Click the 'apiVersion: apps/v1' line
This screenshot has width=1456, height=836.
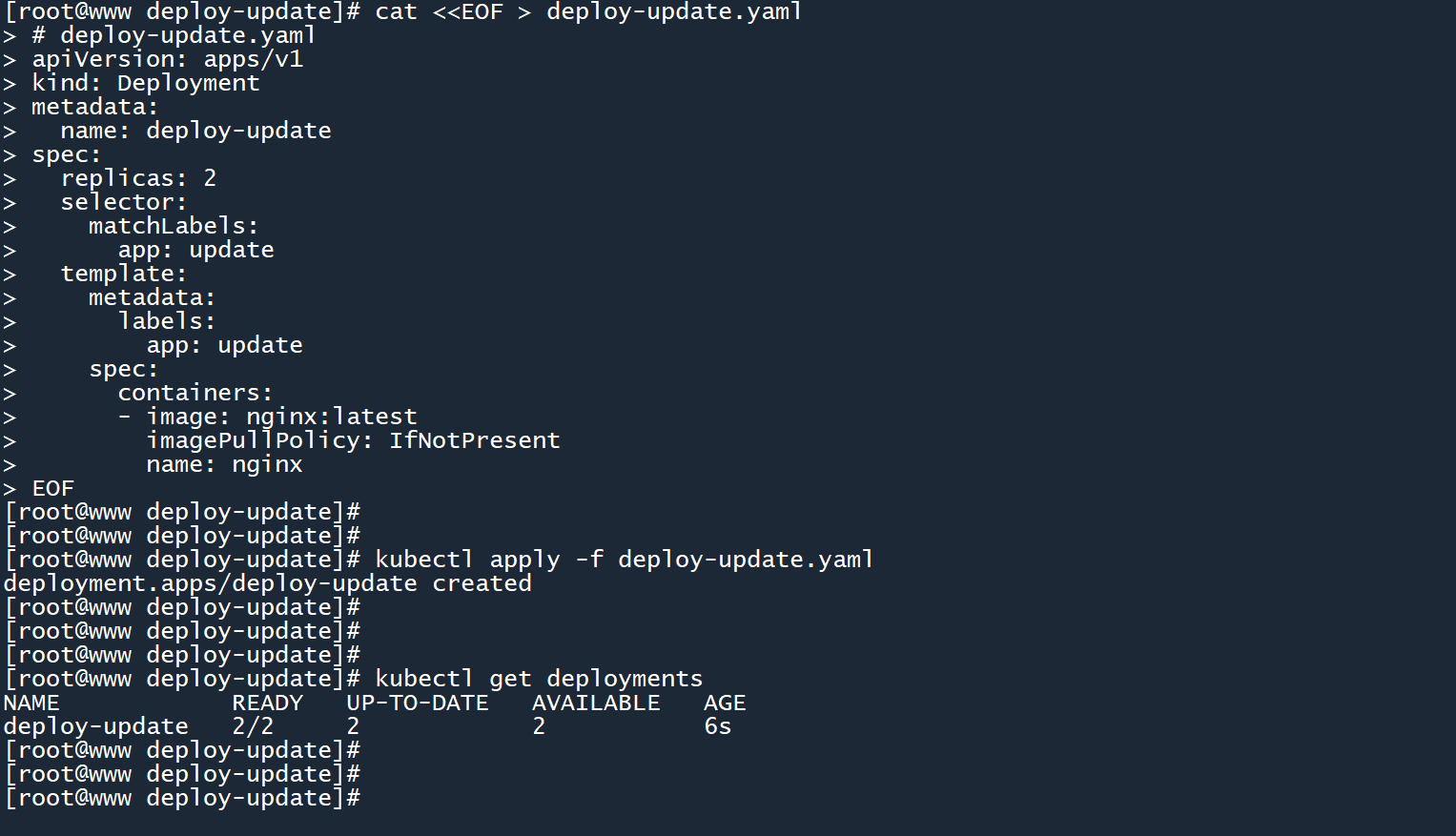pyautogui.click(x=167, y=59)
